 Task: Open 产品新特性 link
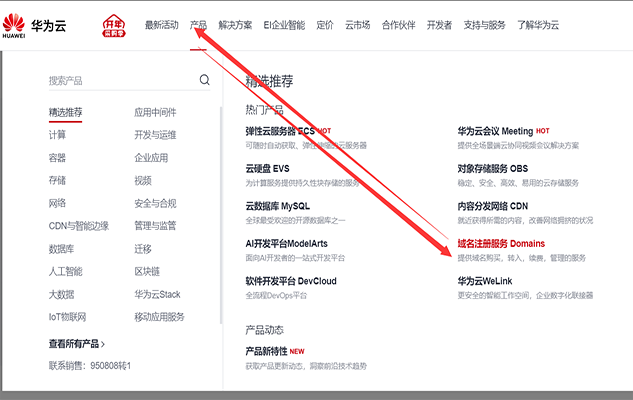click(266, 352)
